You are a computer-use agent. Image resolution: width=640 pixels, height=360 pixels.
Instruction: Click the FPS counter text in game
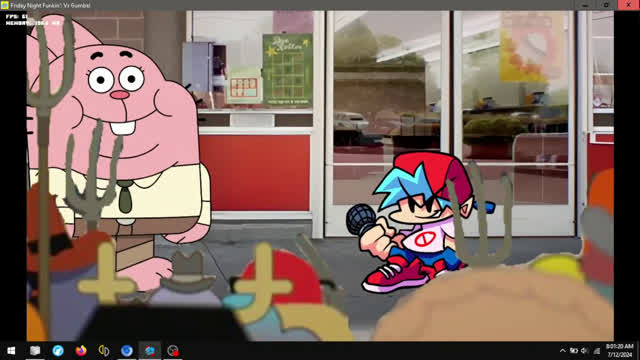pos(17,17)
